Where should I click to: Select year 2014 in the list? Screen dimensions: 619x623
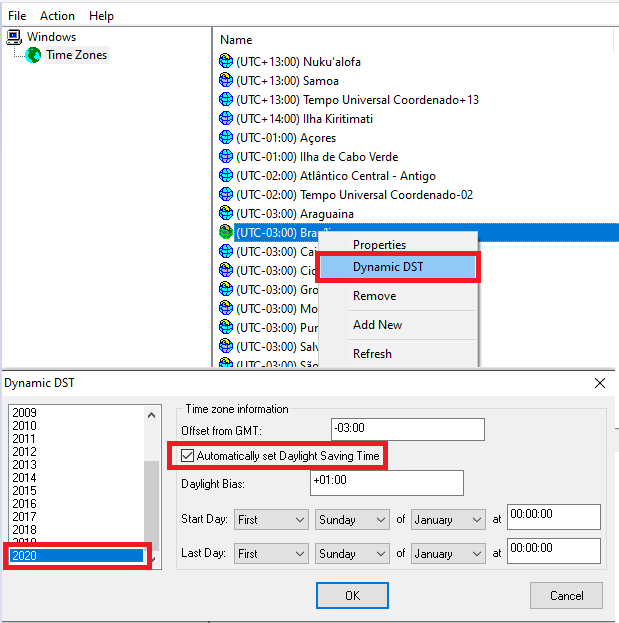coord(24,478)
